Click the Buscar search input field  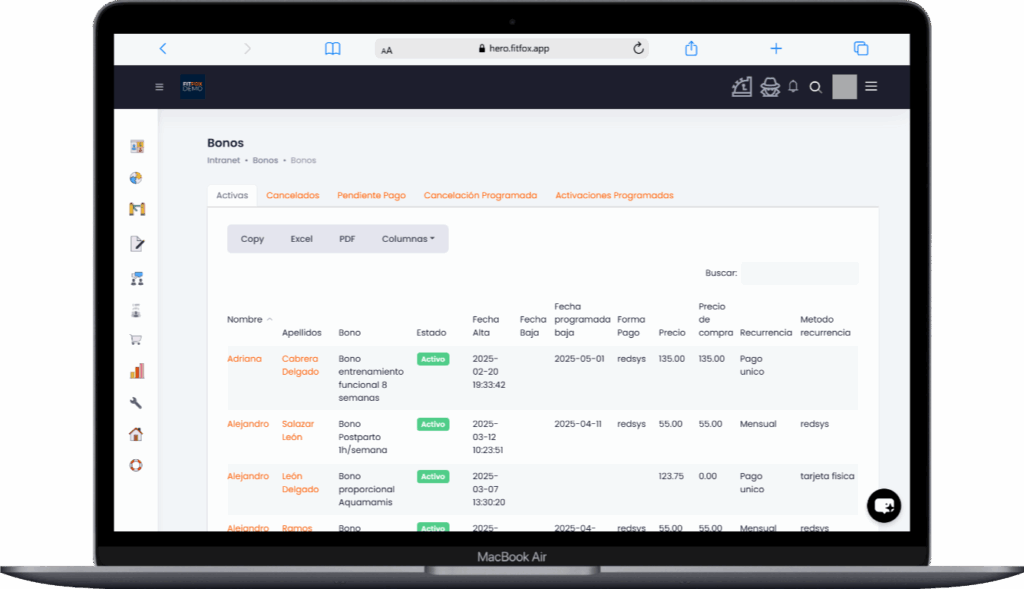pyautogui.click(x=799, y=273)
